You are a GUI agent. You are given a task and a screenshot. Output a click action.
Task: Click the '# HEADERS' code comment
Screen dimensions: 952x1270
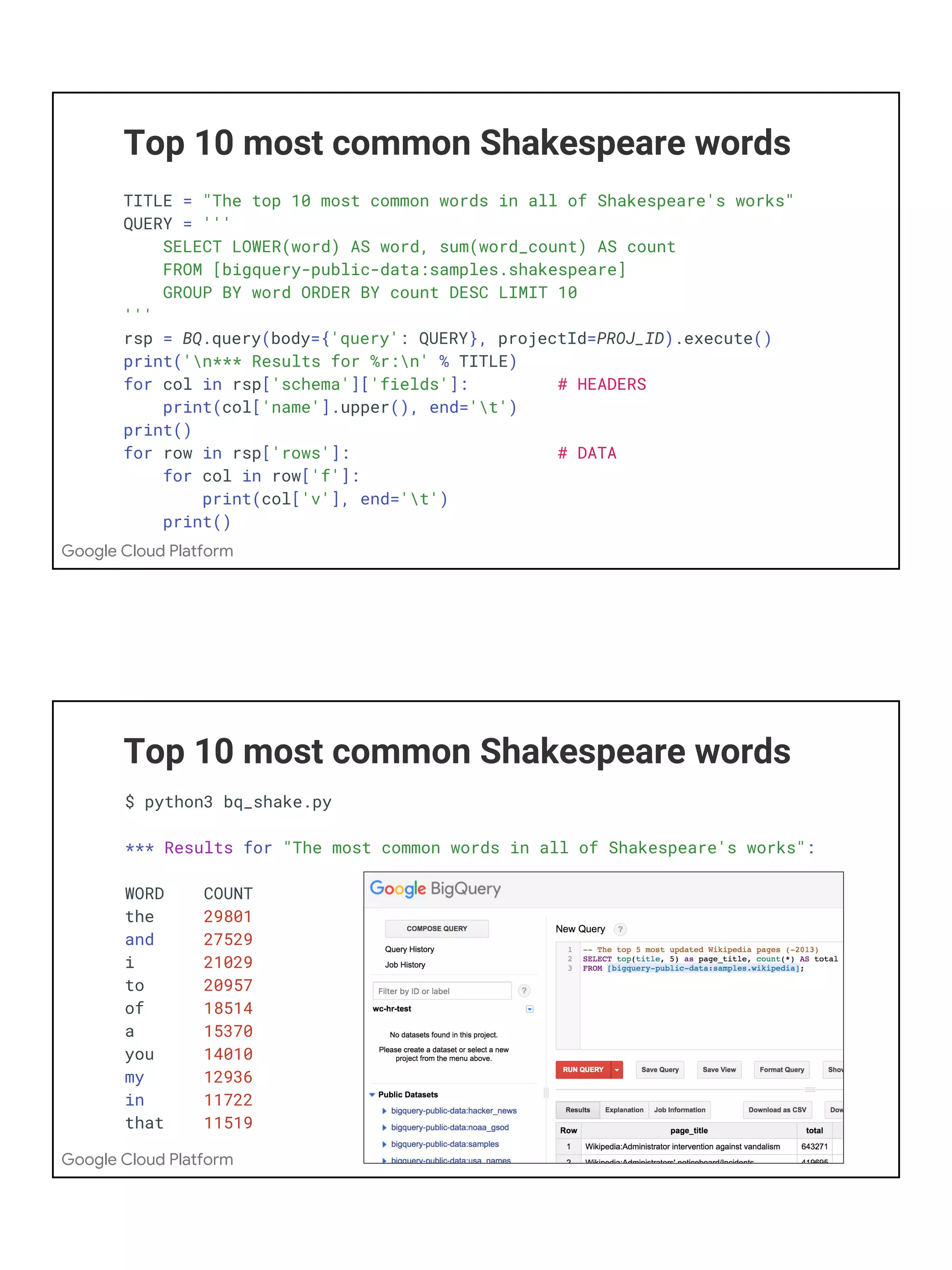point(602,385)
